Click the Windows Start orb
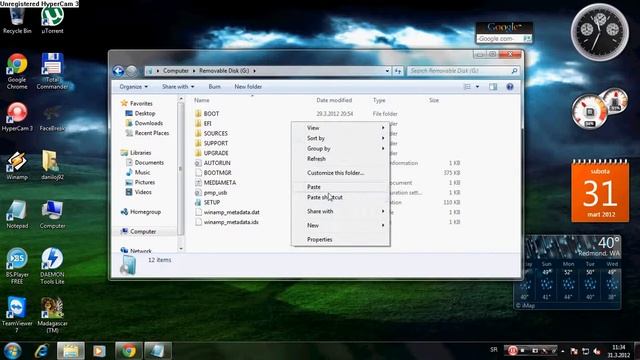Viewport: 640px width, 360px height. pyautogui.click(x=12, y=351)
